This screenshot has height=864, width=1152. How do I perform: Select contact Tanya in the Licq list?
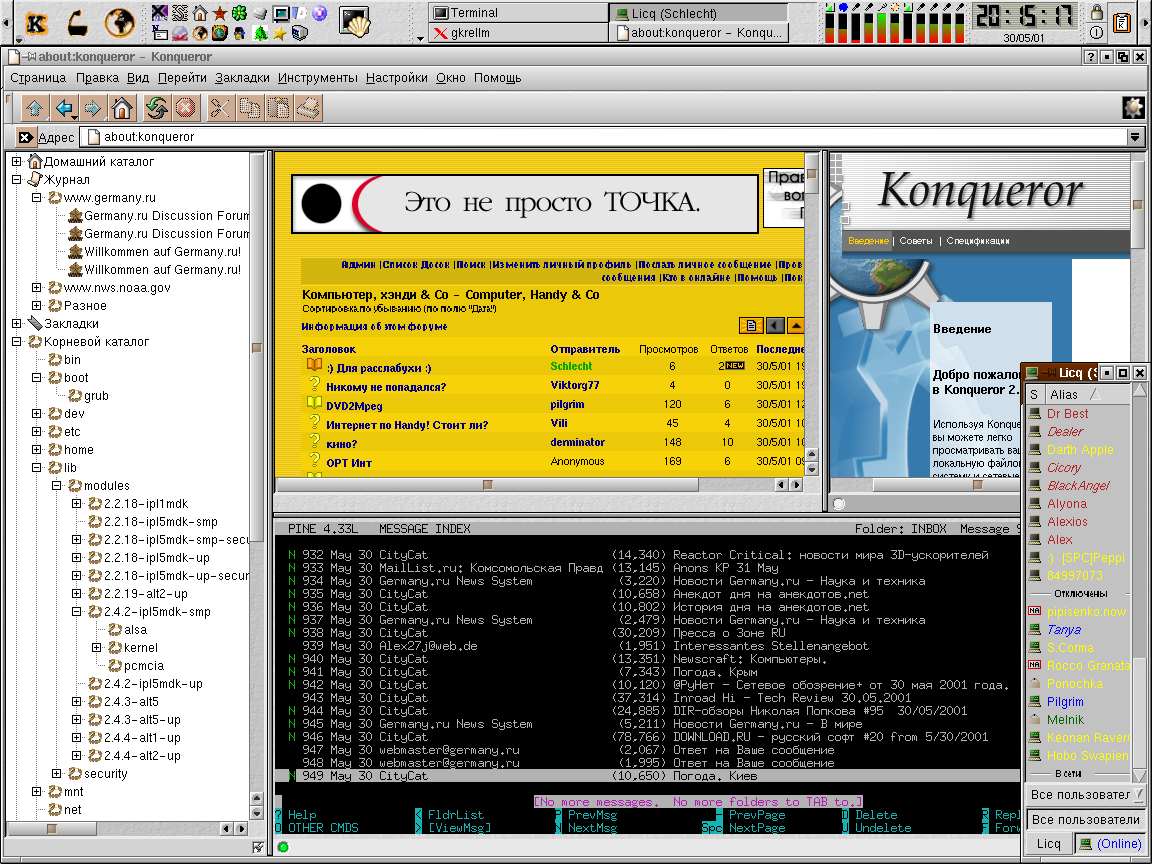1064,630
